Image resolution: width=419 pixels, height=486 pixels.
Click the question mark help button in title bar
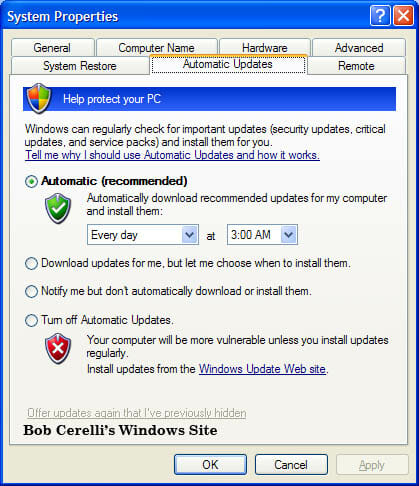380,16
